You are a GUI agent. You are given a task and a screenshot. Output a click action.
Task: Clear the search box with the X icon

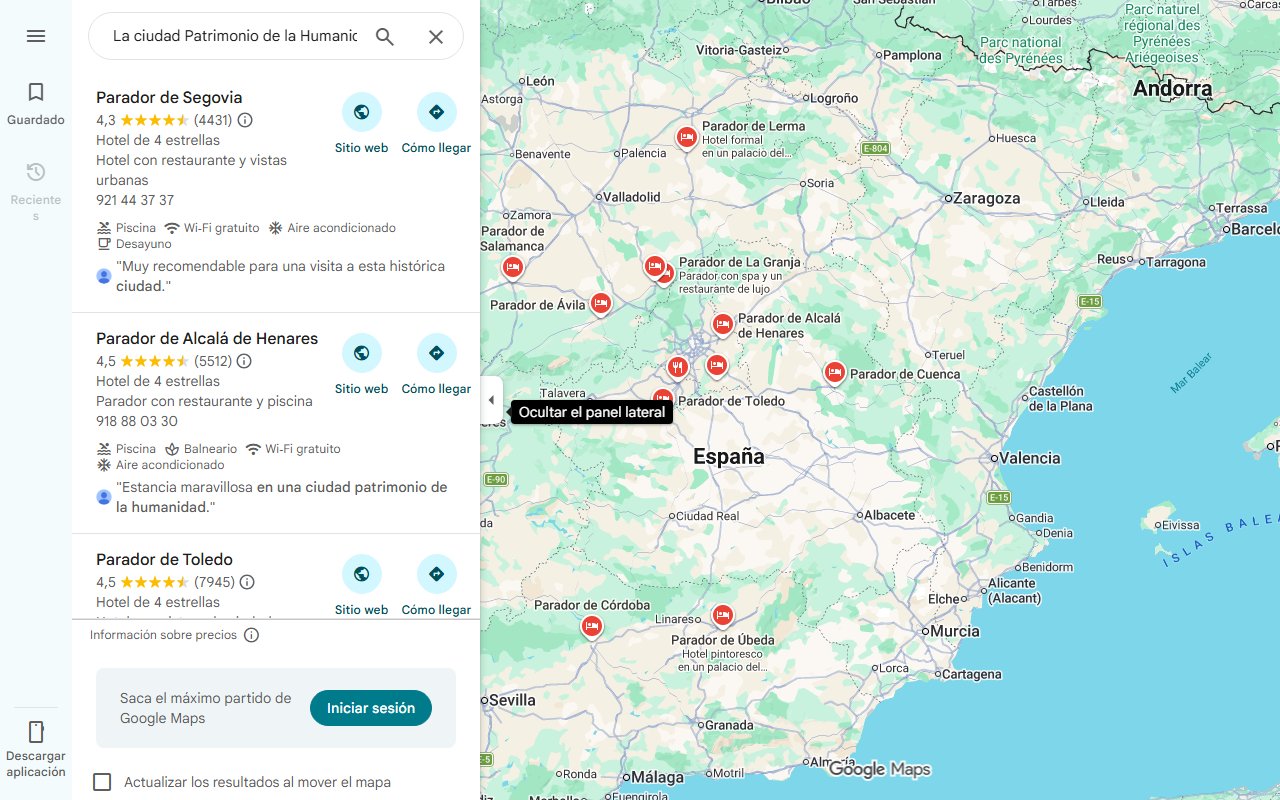(436, 36)
